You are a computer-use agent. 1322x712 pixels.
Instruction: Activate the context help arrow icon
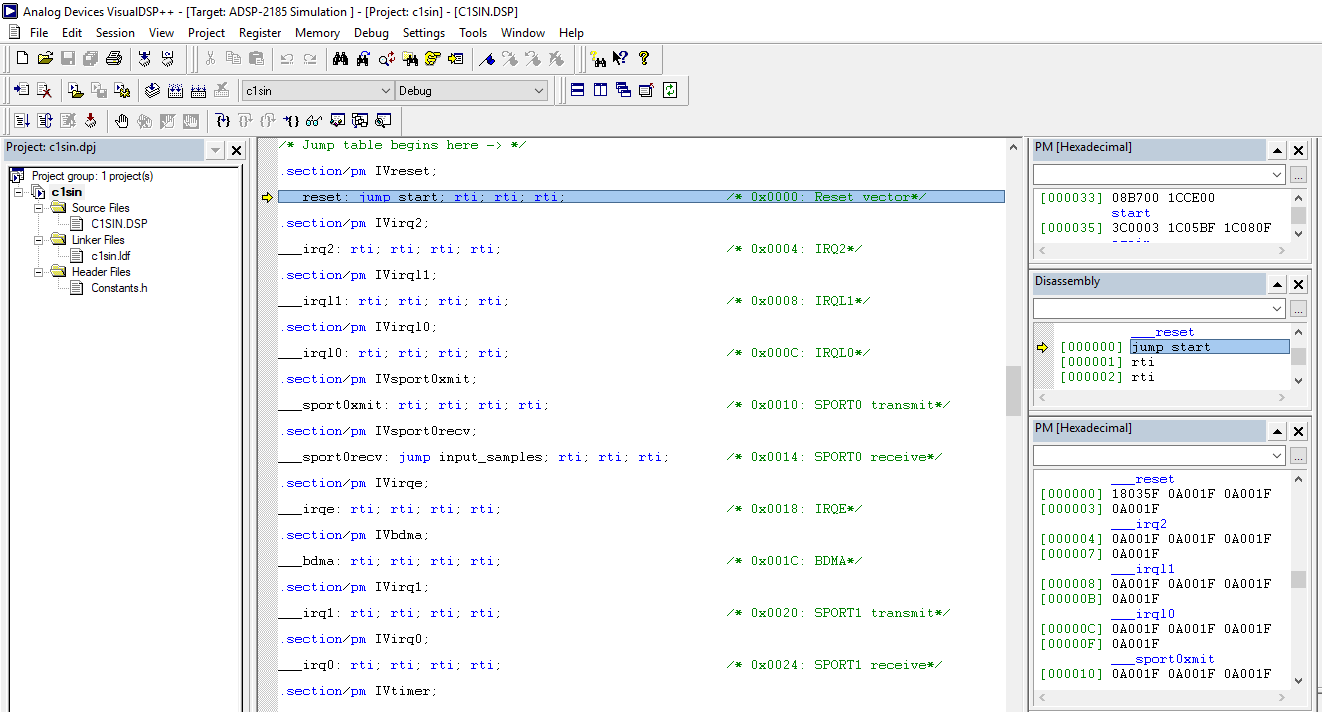pyautogui.click(x=620, y=59)
